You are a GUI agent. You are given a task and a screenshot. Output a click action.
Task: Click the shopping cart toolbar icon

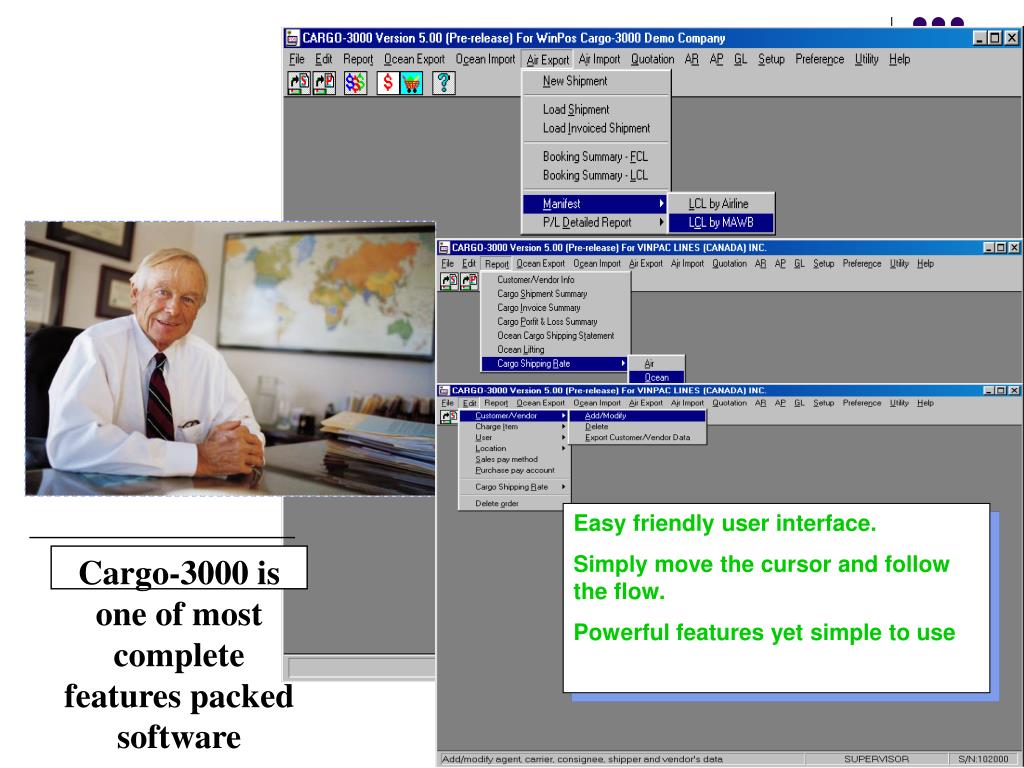pyautogui.click(x=411, y=83)
